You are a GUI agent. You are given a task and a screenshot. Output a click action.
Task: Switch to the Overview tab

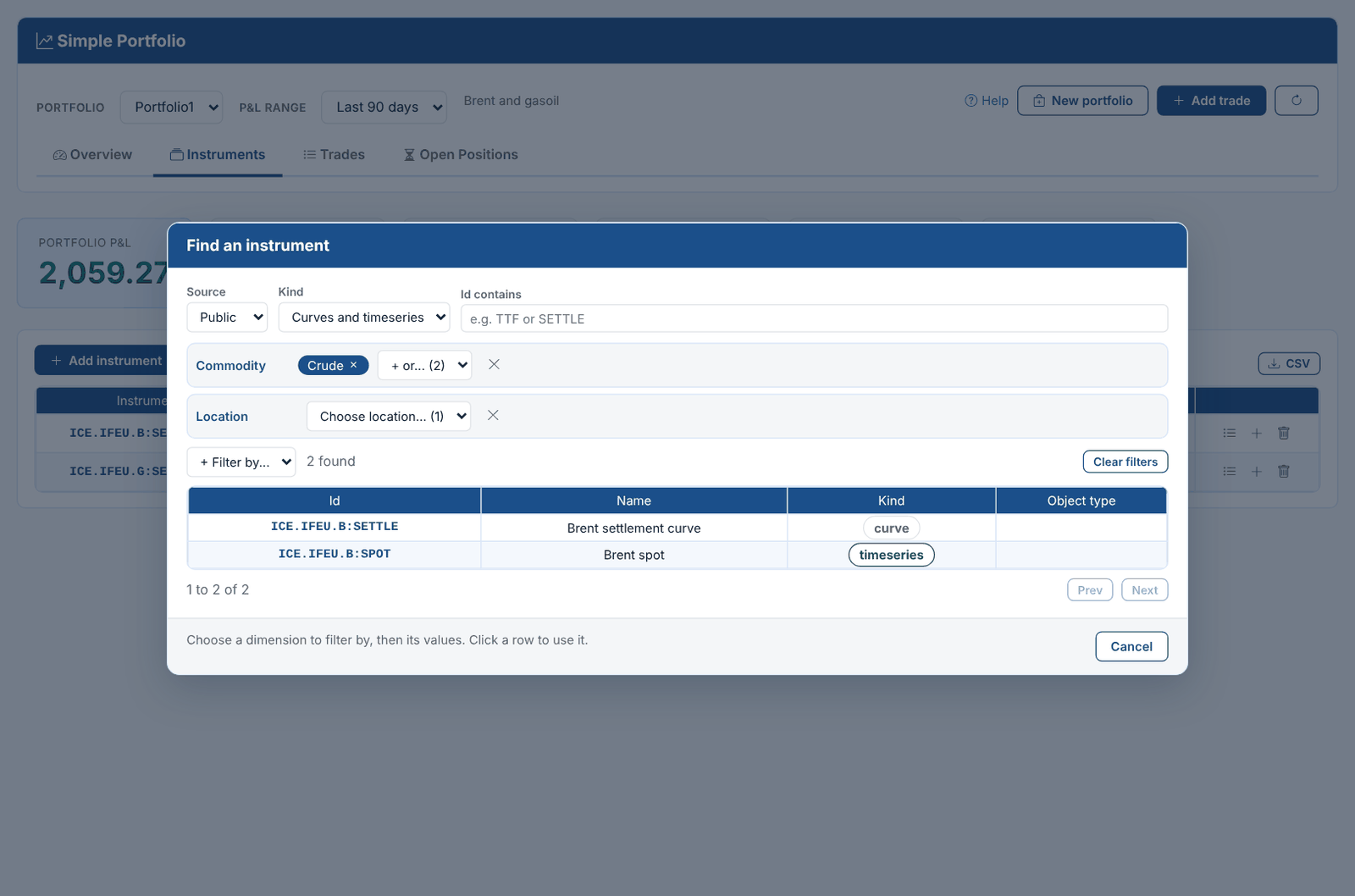point(92,155)
